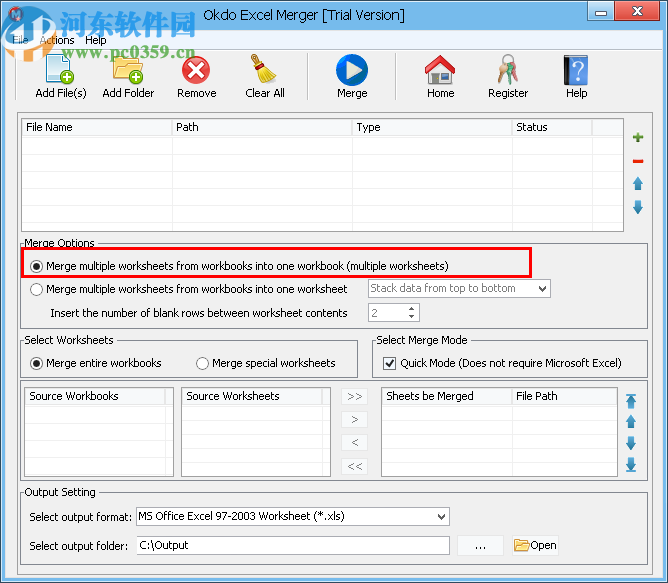The image size is (668, 583).
Task: Click the Register keys icon
Action: click(x=507, y=69)
